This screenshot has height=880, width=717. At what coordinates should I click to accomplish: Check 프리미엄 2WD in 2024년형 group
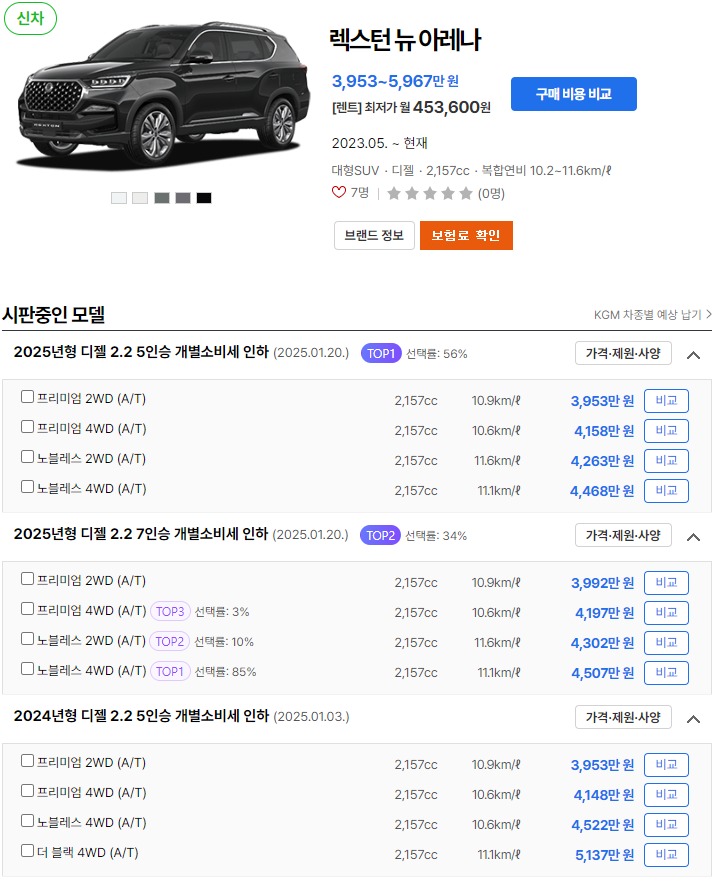click(x=27, y=761)
